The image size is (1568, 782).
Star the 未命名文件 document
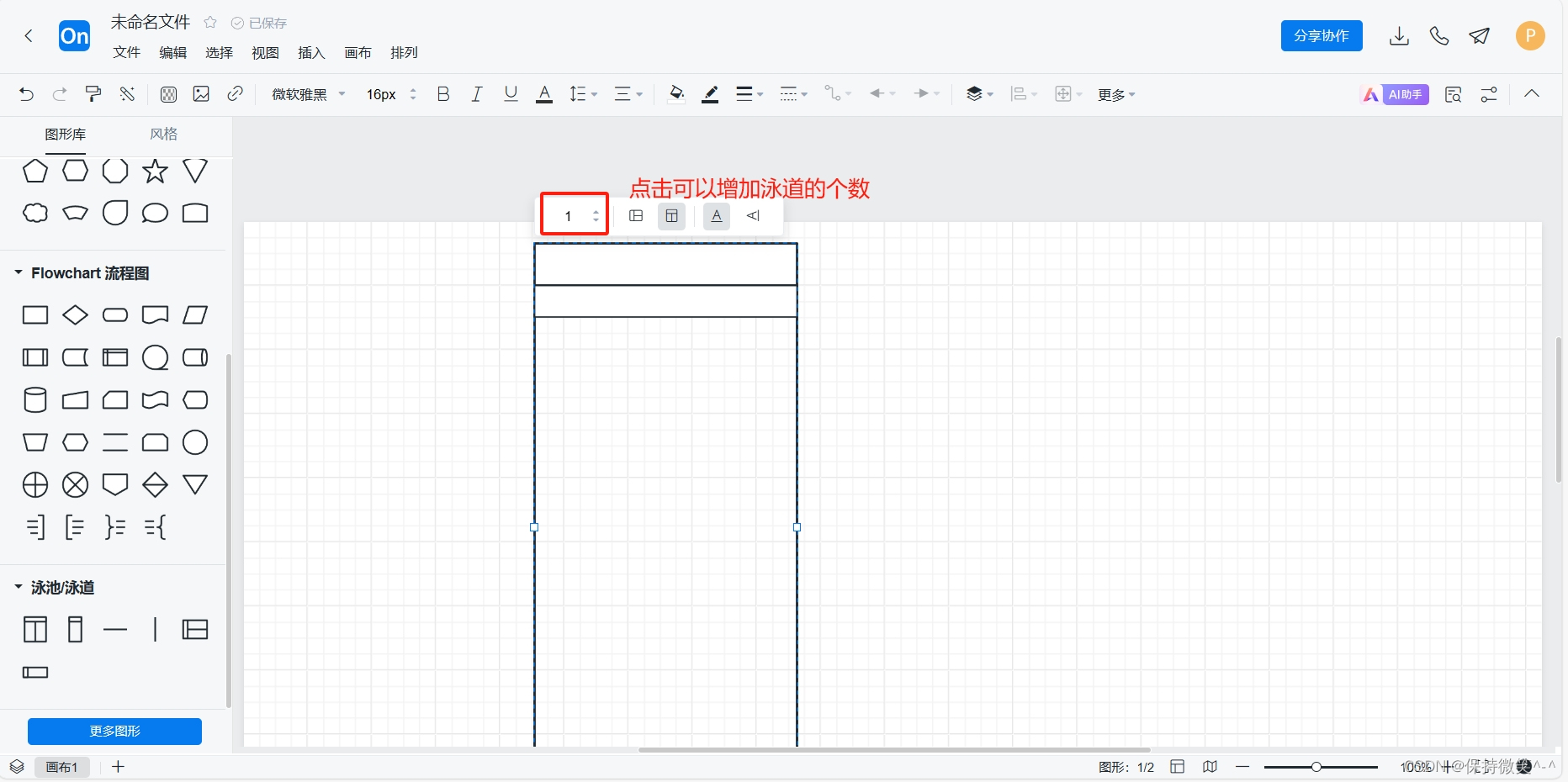(x=210, y=23)
